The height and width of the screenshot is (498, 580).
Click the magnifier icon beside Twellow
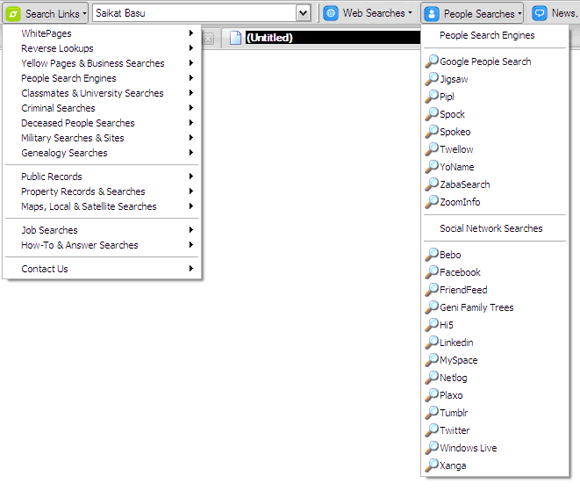click(431, 149)
